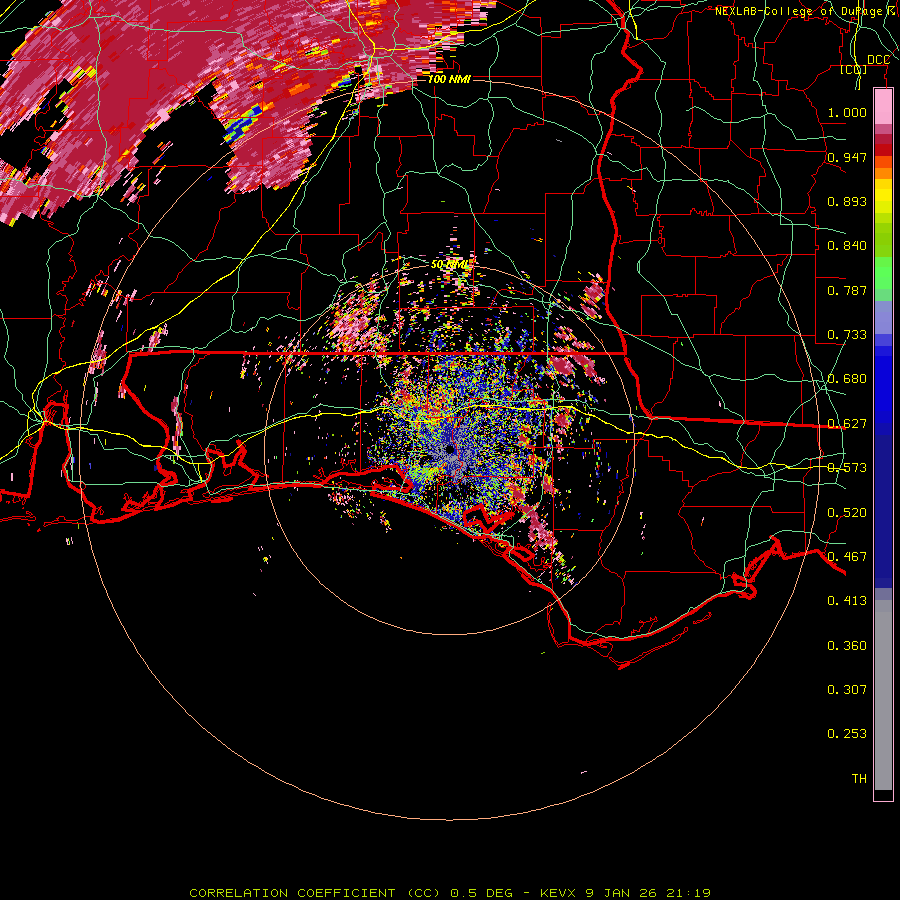Click the 100 NMI range ring label
This screenshot has width=900, height=900.
coord(449,79)
